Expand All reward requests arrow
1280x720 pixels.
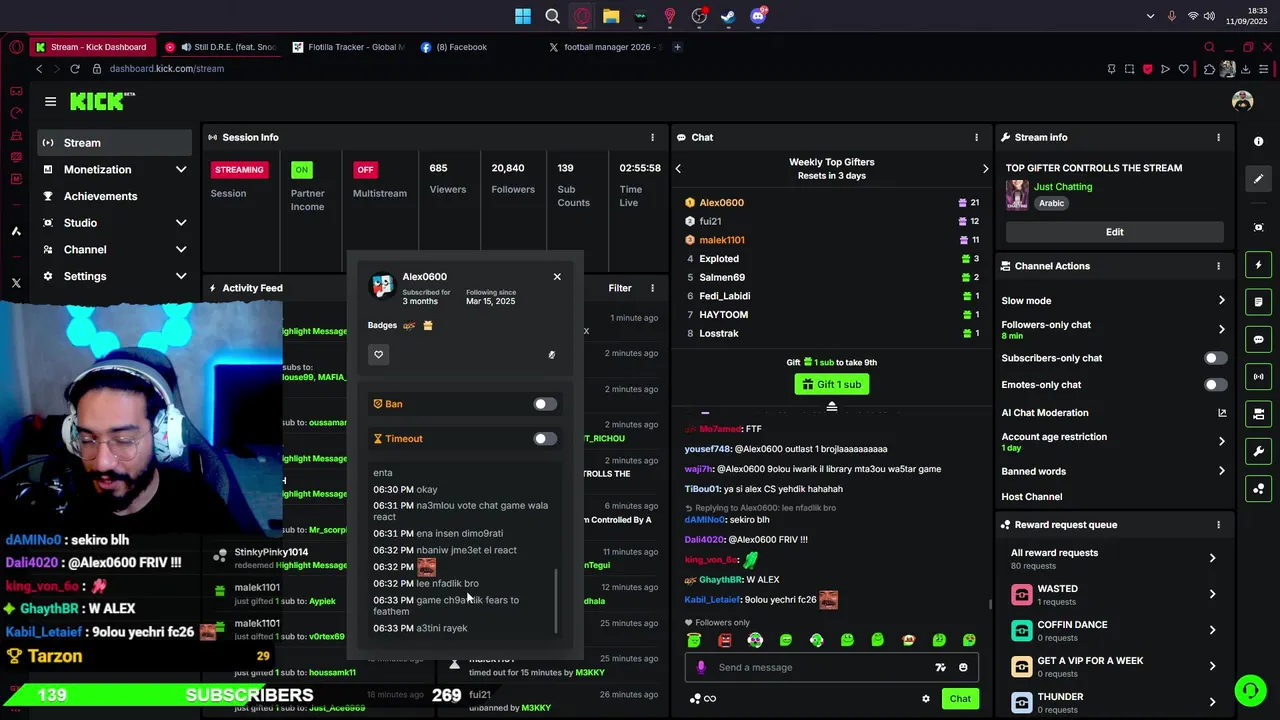point(1212,558)
